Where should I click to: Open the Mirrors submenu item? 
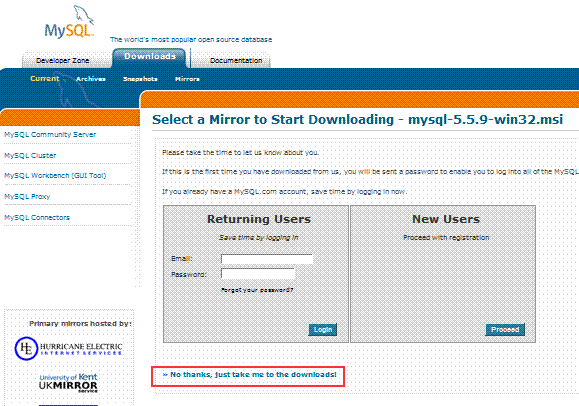pyautogui.click(x=187, y=79)
